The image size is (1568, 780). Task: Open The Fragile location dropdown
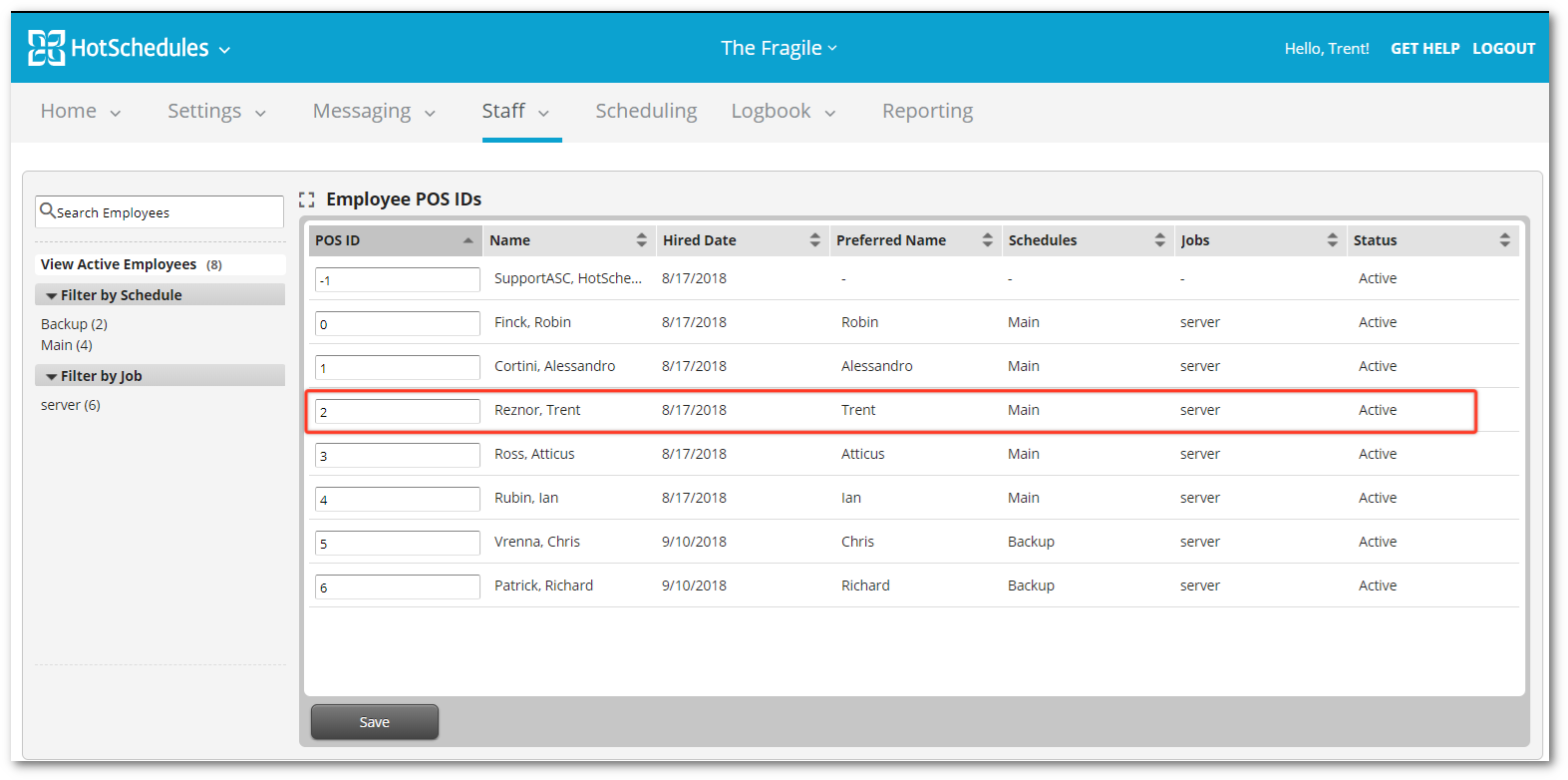click(x=779, y=48)
